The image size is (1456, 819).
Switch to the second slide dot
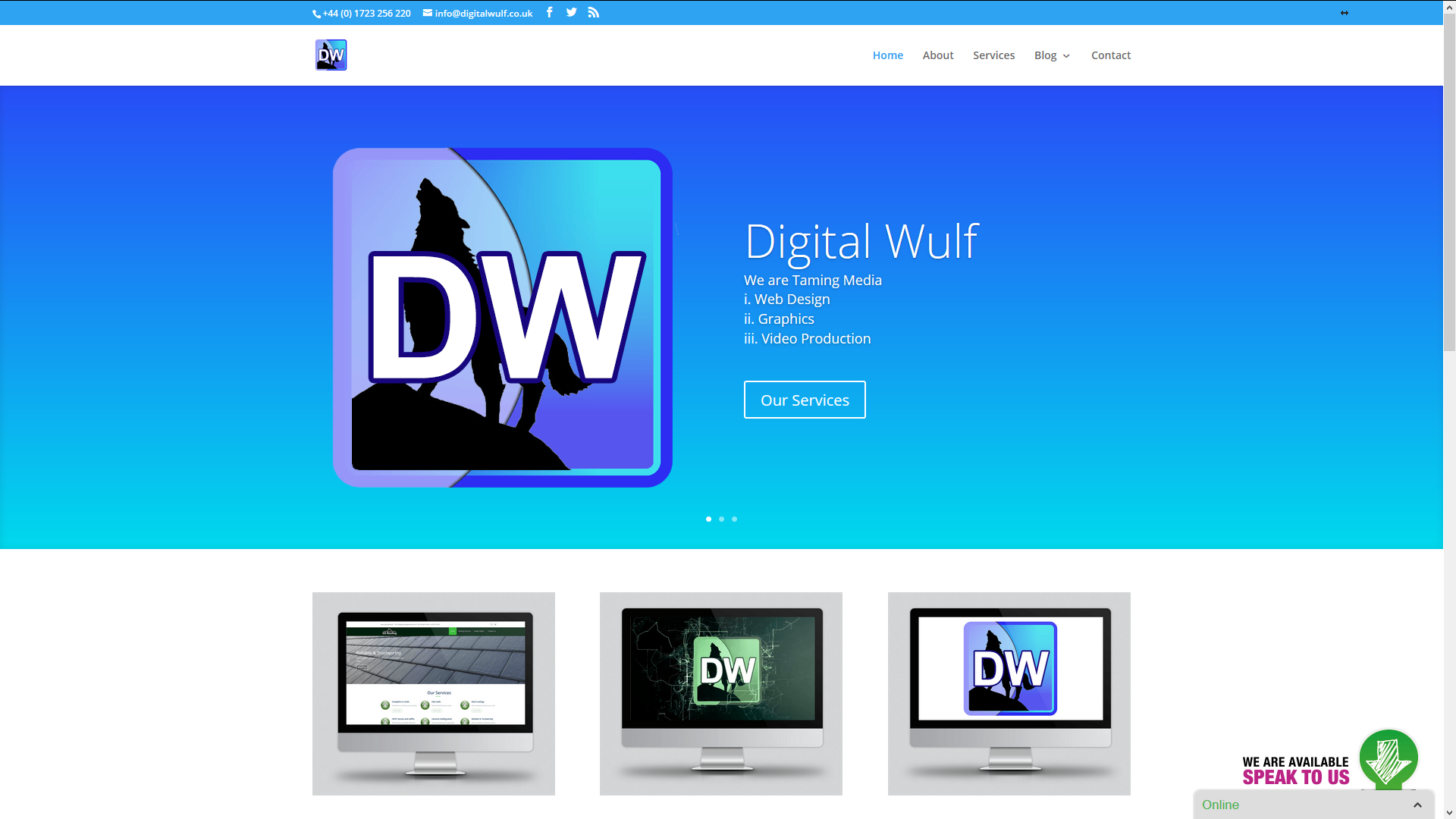[721, 519]
